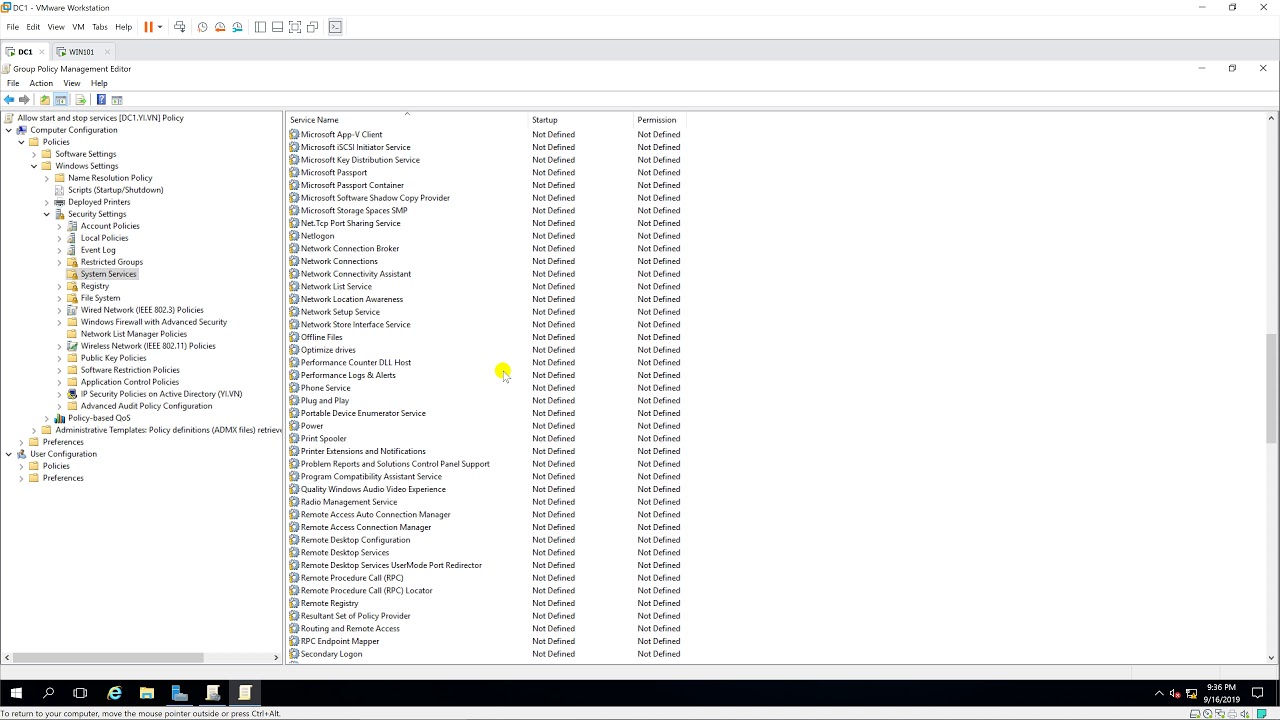The width and height of the screenshot is (1280, 720).
Task: Select the Offline Files service
Action: point(321,337)
